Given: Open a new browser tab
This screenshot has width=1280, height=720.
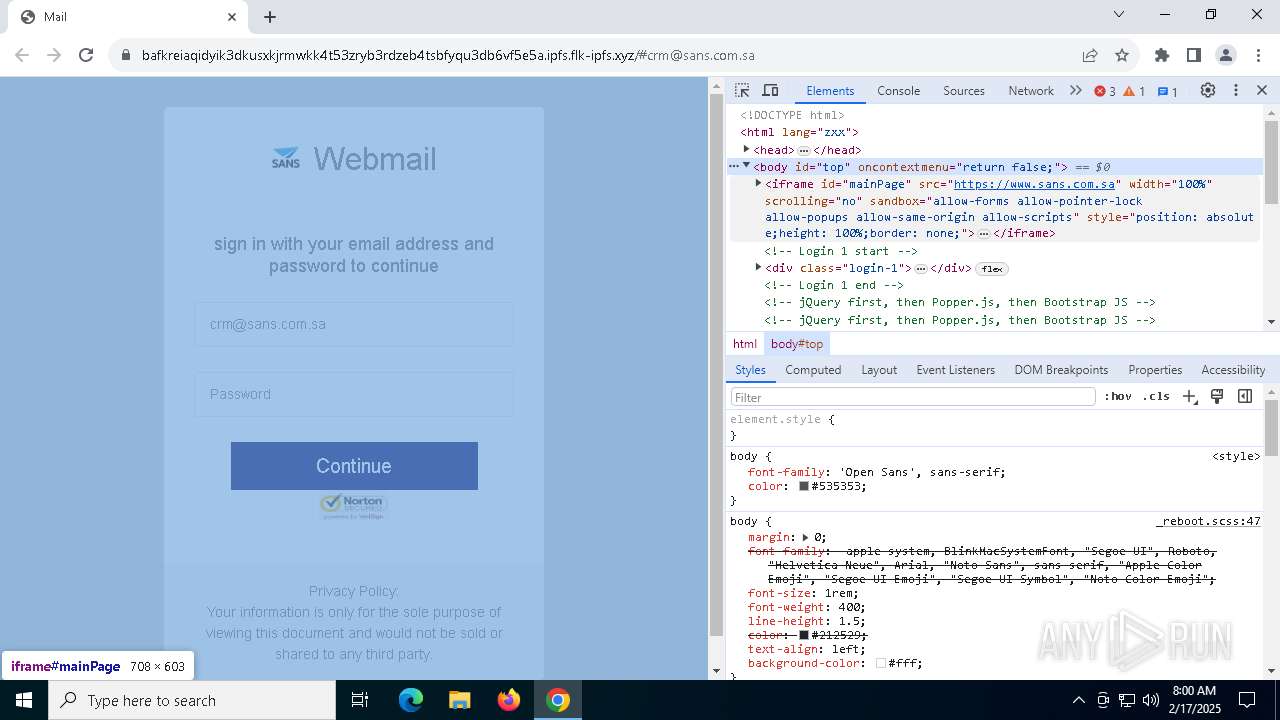Looking at the screenshot, I should [270, 17].
